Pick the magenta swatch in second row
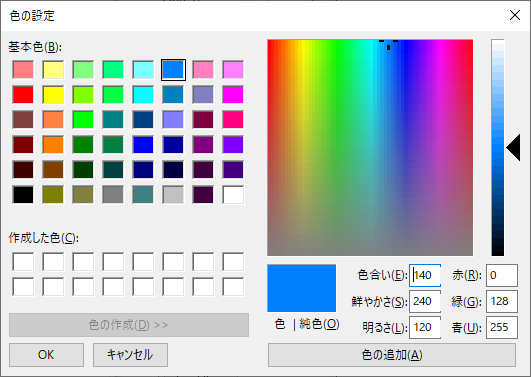 point(233,95)
